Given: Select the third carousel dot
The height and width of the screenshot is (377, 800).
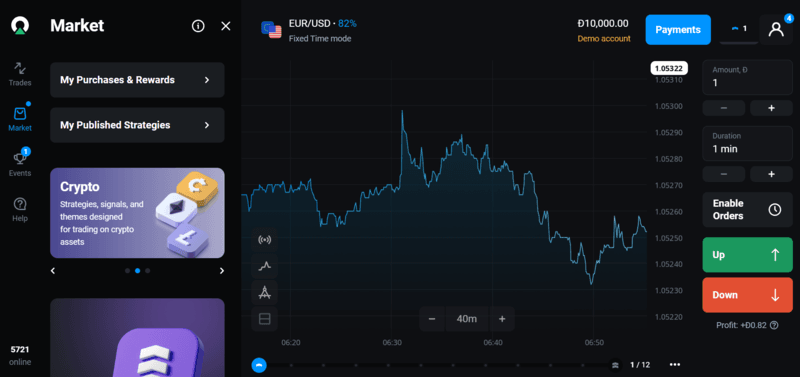Looking at the screenshot, I should click(x=147, y=271).
